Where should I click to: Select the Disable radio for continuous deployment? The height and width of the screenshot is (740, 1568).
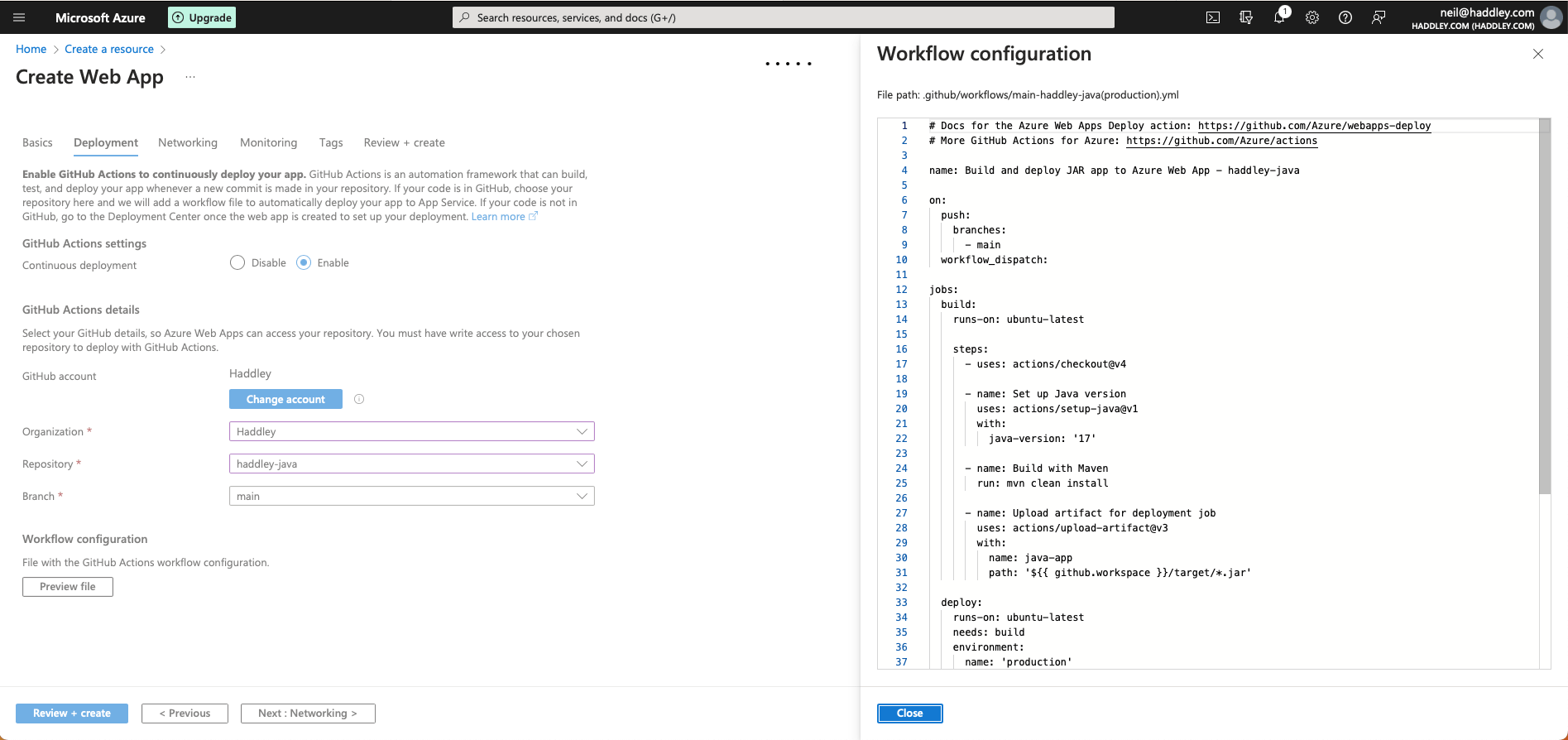[237, 262]
